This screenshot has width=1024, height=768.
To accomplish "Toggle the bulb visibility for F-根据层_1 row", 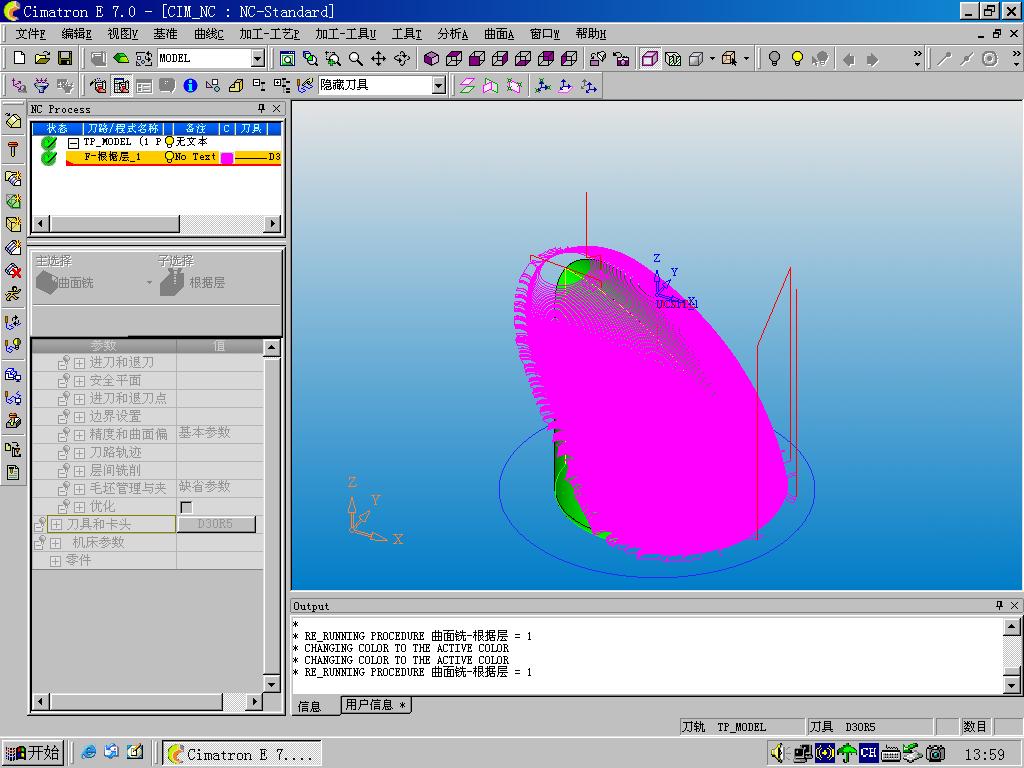I will pos(170,157).
